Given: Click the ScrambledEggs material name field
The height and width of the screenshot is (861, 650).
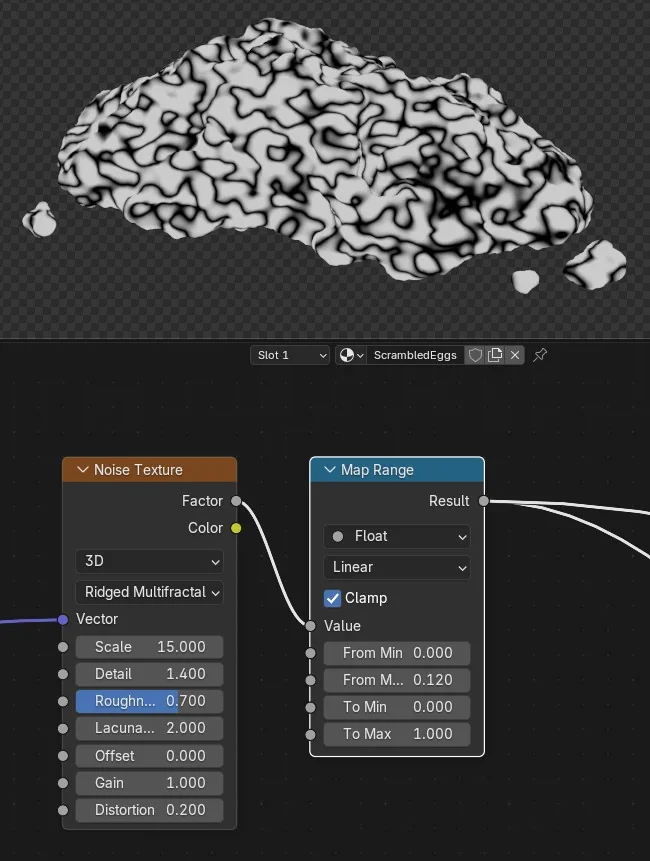Looking at the screenshot, I should [x=416, y=355].
